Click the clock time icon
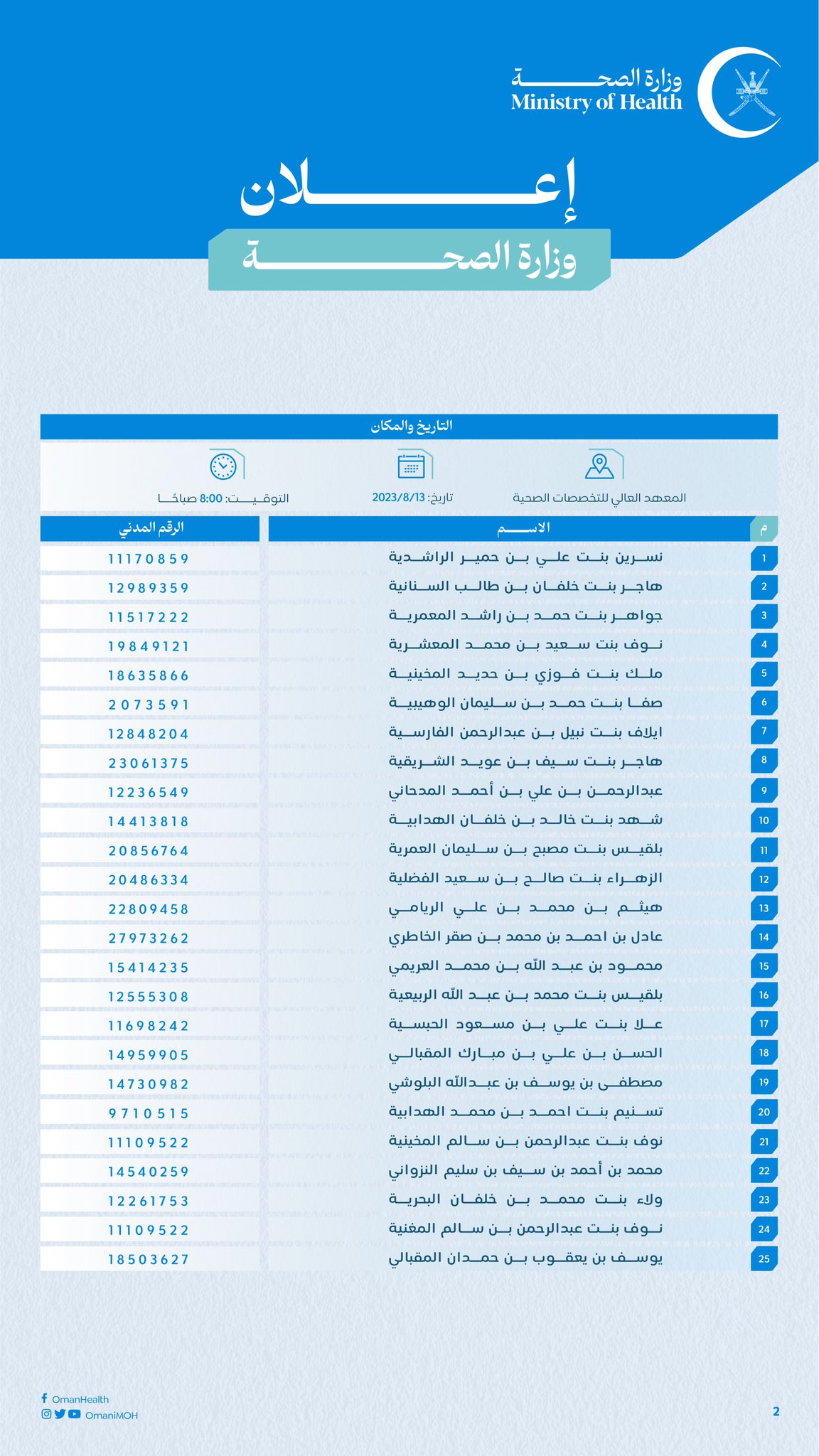 point(223,466)
